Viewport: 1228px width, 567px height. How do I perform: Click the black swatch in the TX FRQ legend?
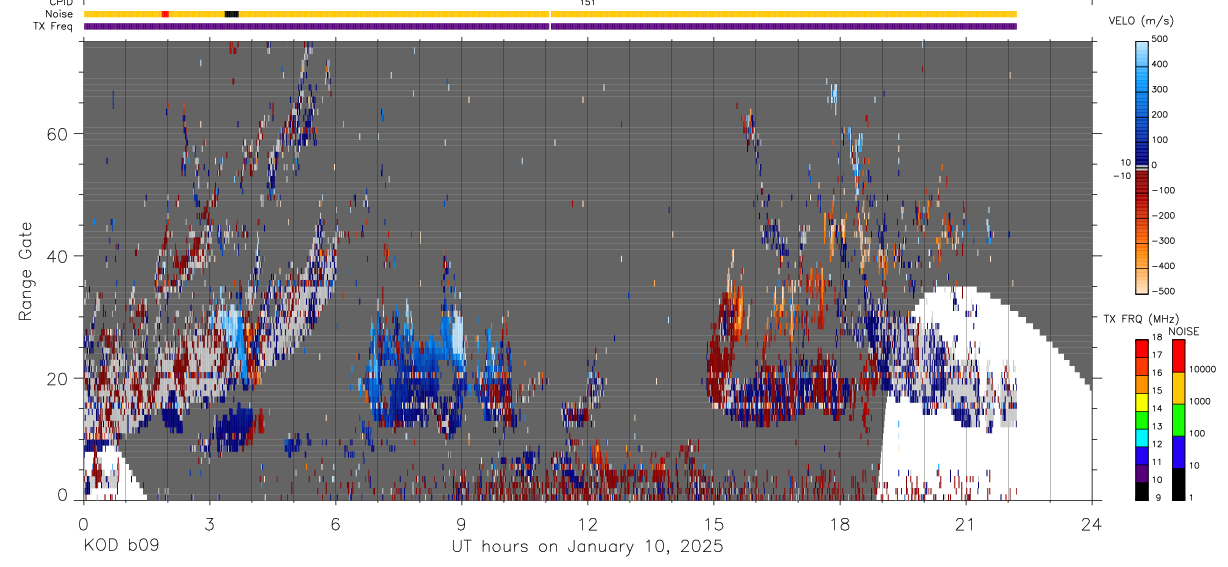coord(1142,491)
